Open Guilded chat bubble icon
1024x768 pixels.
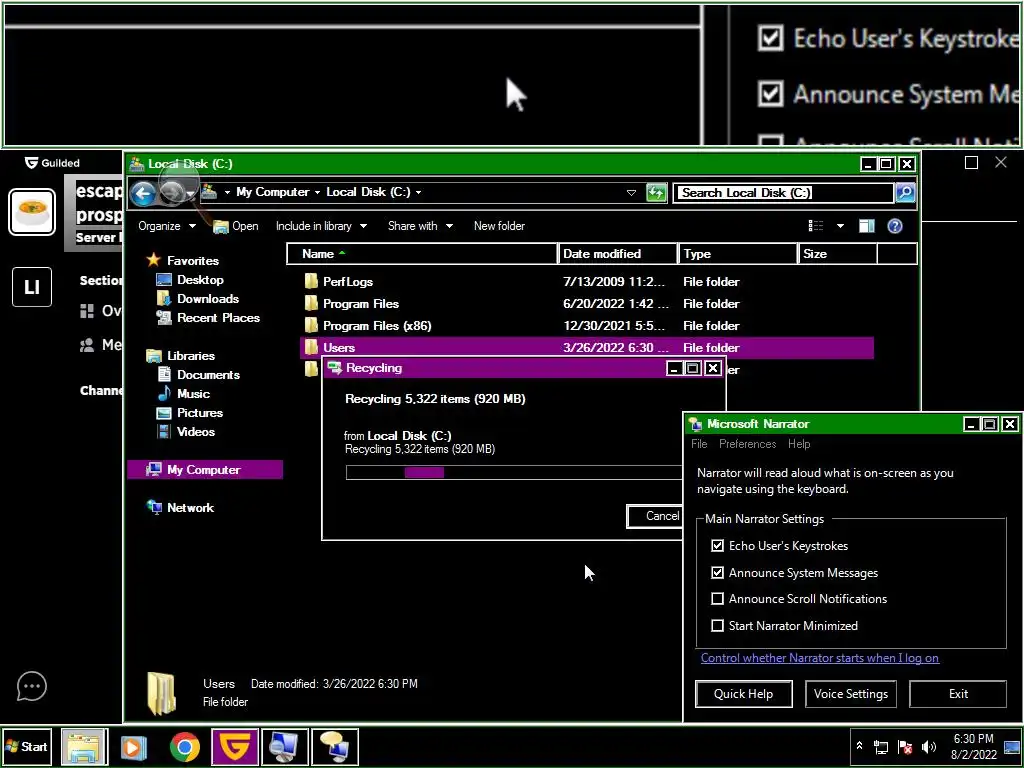[x=31, y=686]
